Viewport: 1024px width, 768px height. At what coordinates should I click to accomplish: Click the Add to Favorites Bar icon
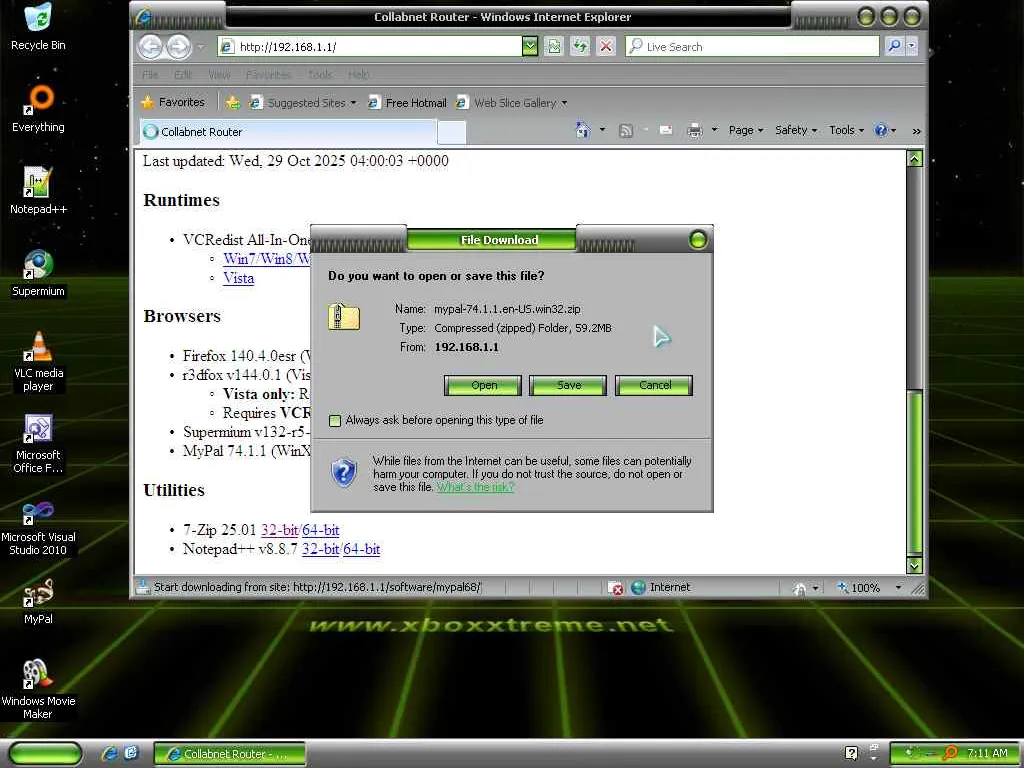coord(232,103)
